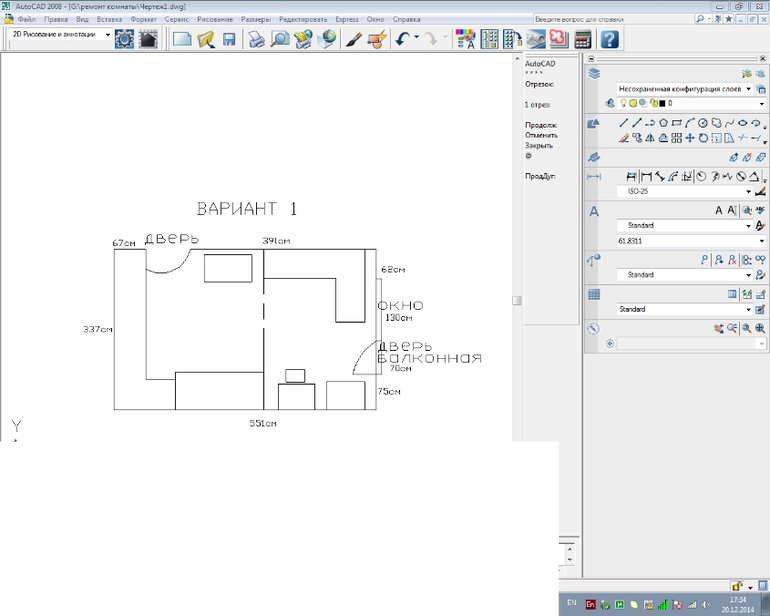Click the Zoom in magnifier in the navigation panel
This screenshot has height=616, width=770.
coord(760,328)
